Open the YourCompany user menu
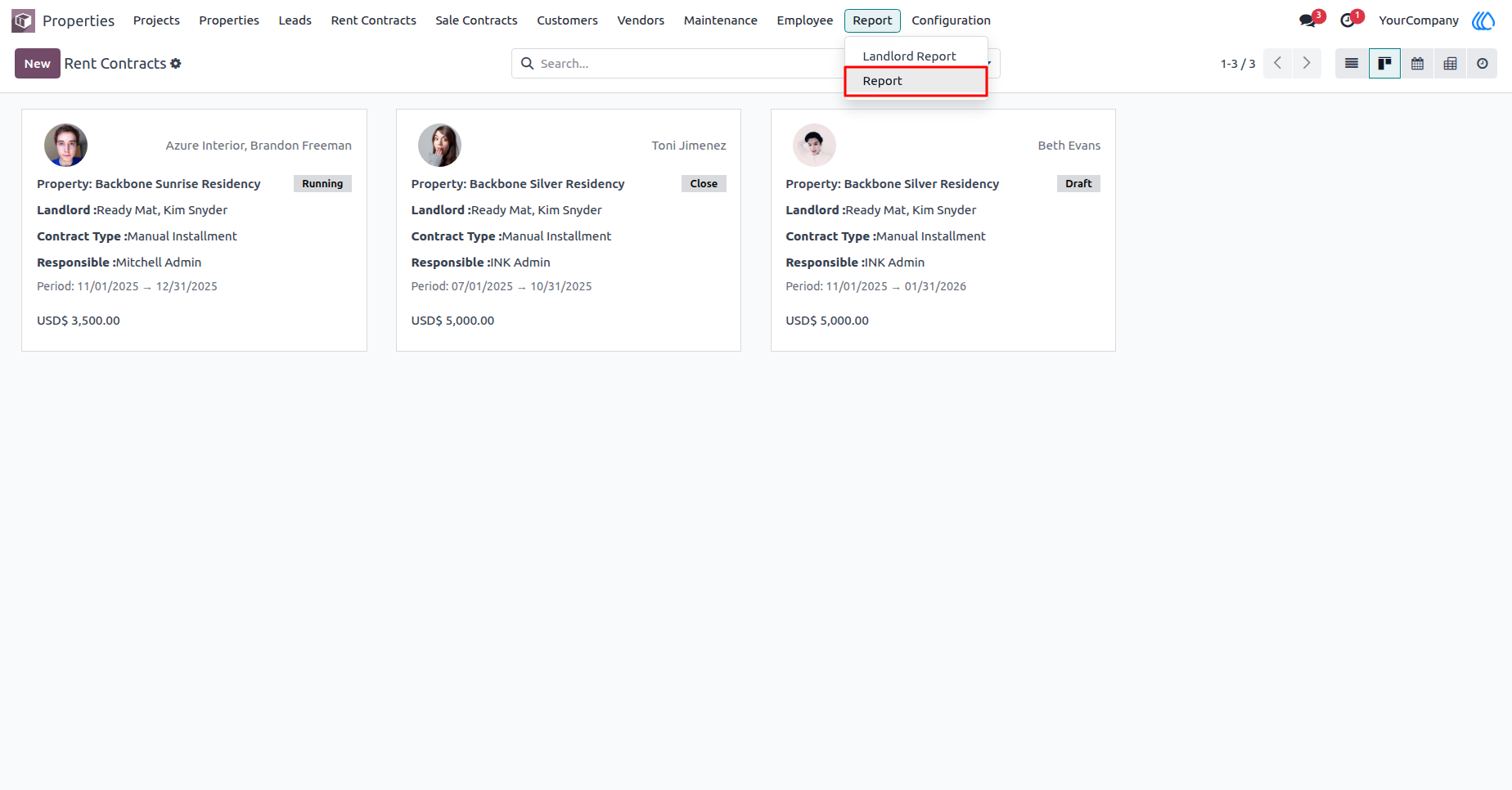This screenshot has width=1512, height=790. pyautogui.click(x=1418, y=20)
